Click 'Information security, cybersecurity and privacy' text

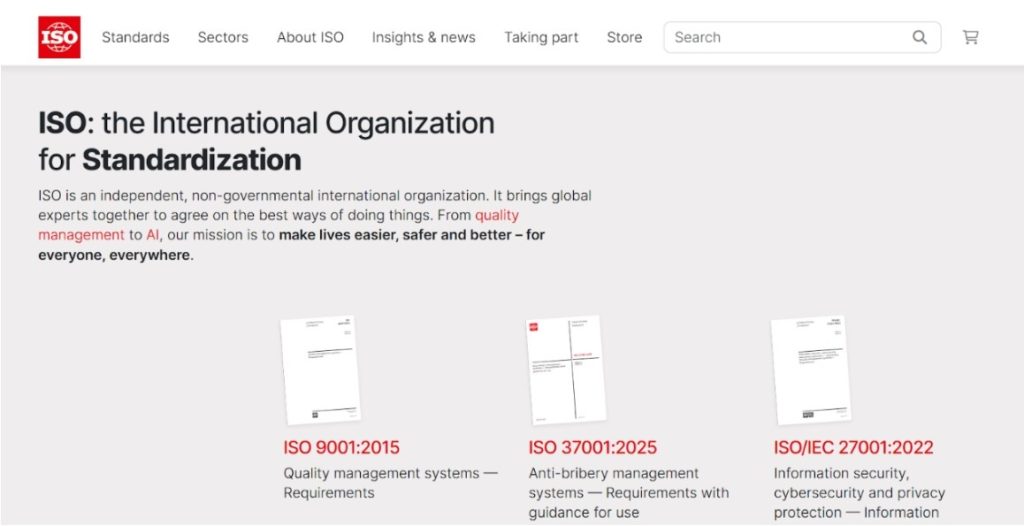[859, 483]
